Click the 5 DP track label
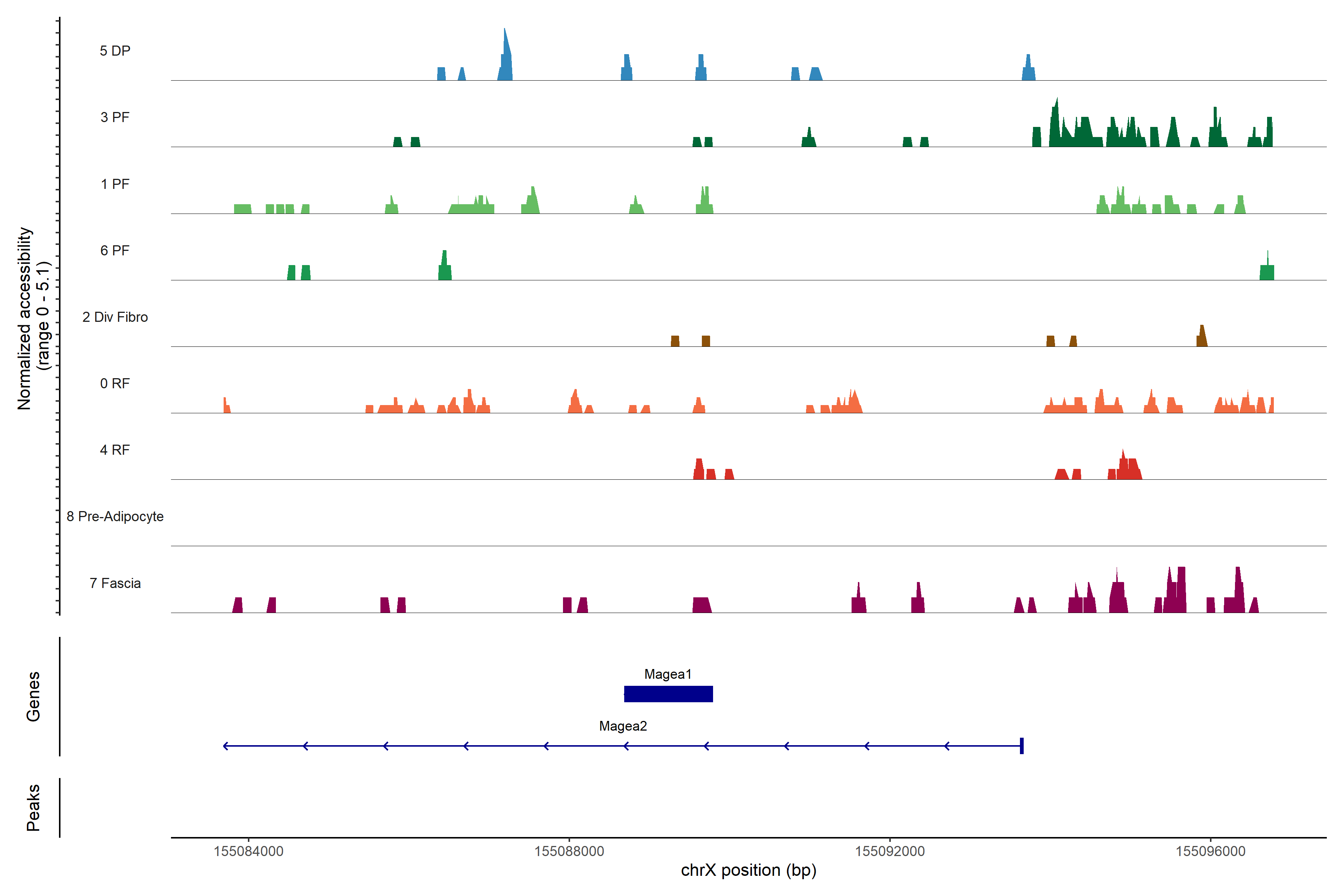This screenshot has width=1344, height=896. click(115, 51)
